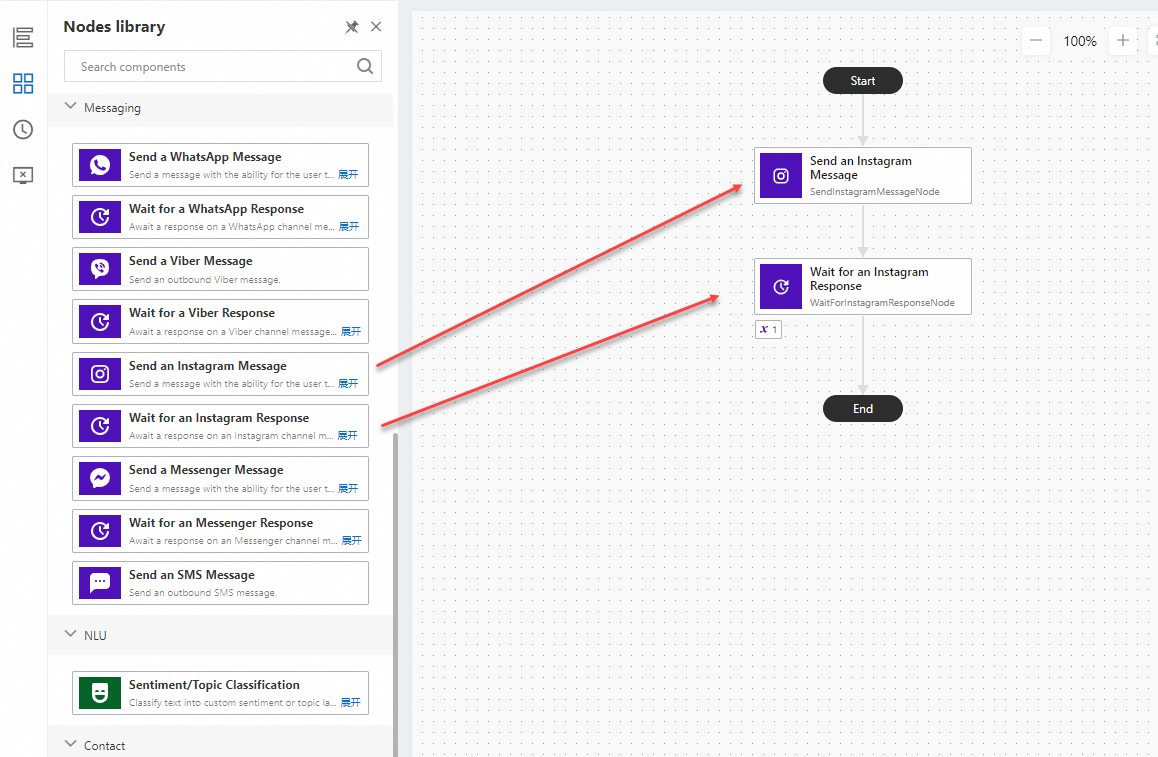1158x757 pixels.
Task: Click the Nodes library heading
Action: [x=114, y=27]
